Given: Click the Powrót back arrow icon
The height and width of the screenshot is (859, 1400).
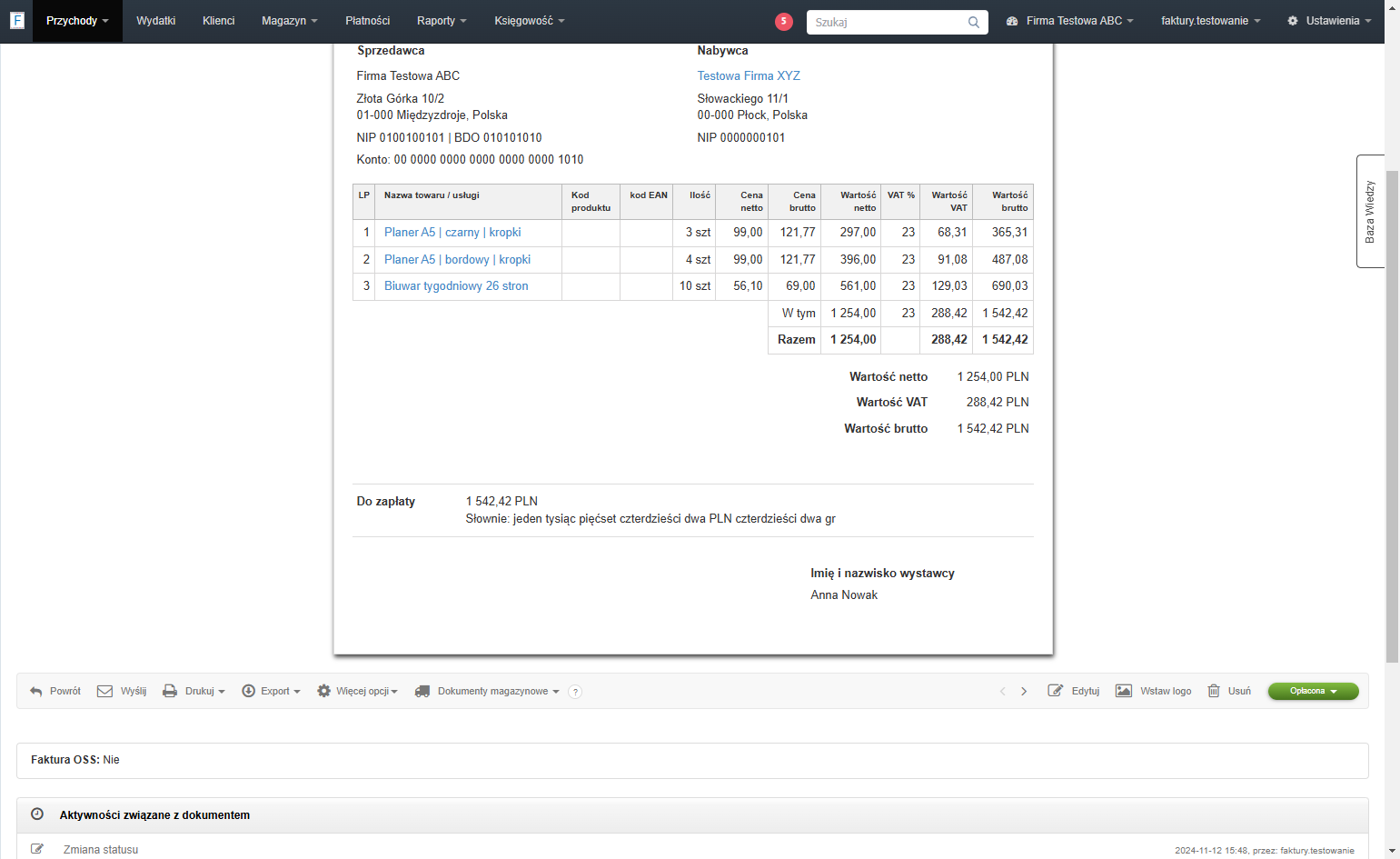Looking at the screenshot, I should (x=36, y=692).
